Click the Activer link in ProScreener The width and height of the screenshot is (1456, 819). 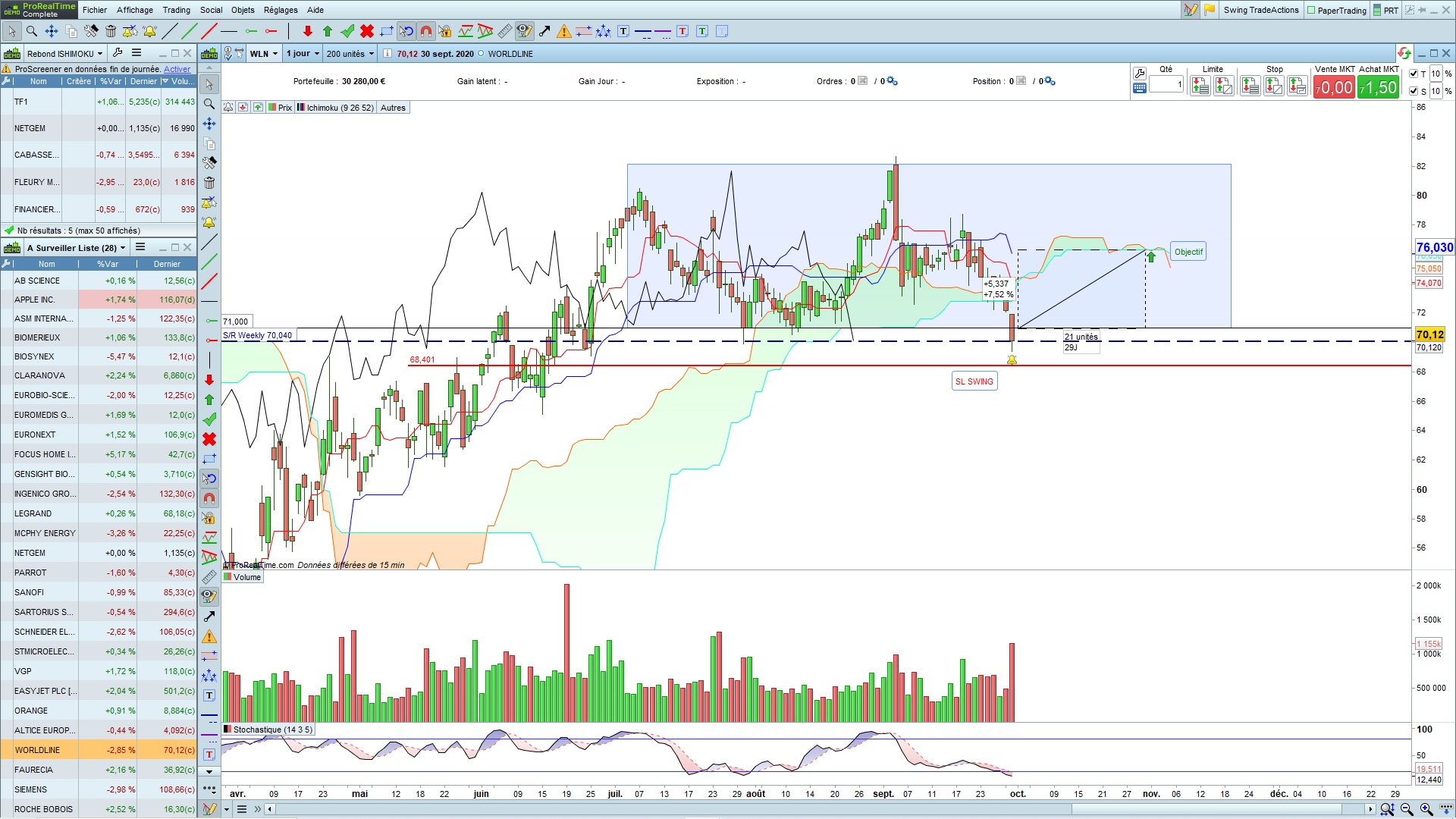(177, 69)
